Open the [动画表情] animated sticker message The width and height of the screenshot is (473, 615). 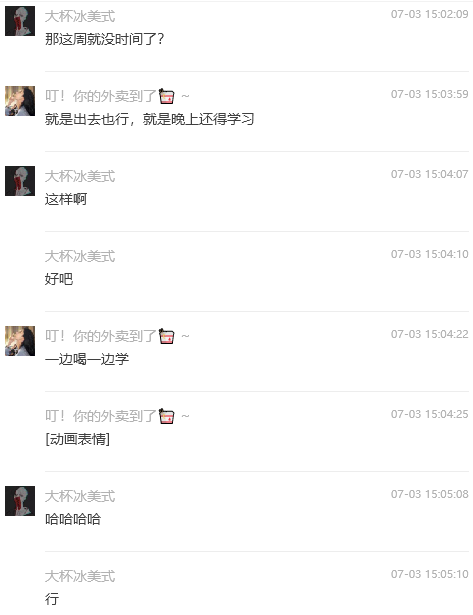pyautogui.click(x=77, y=439)
